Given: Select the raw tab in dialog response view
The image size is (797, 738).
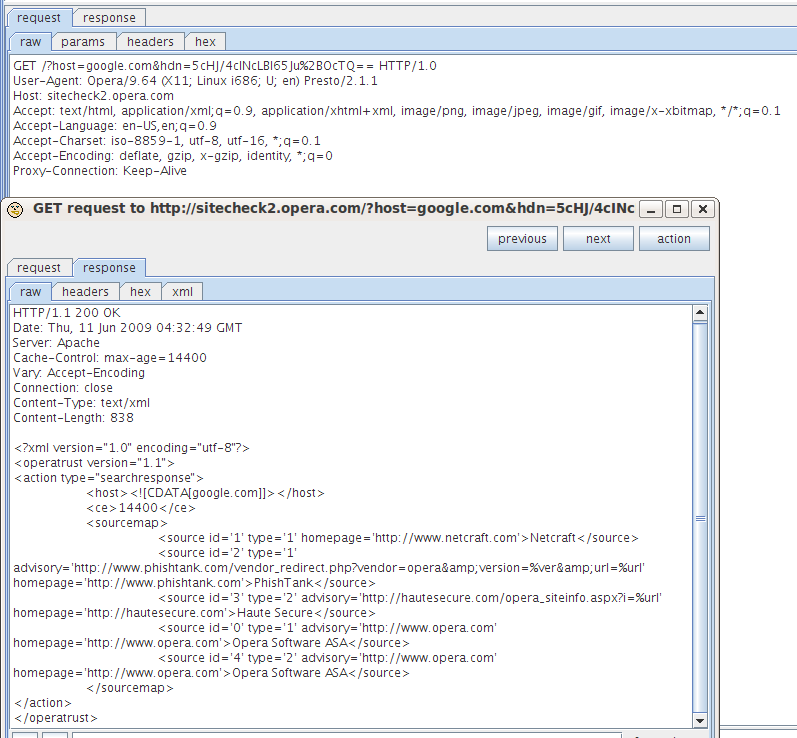Looking at the screenshot, I should (x=30, y=292).
